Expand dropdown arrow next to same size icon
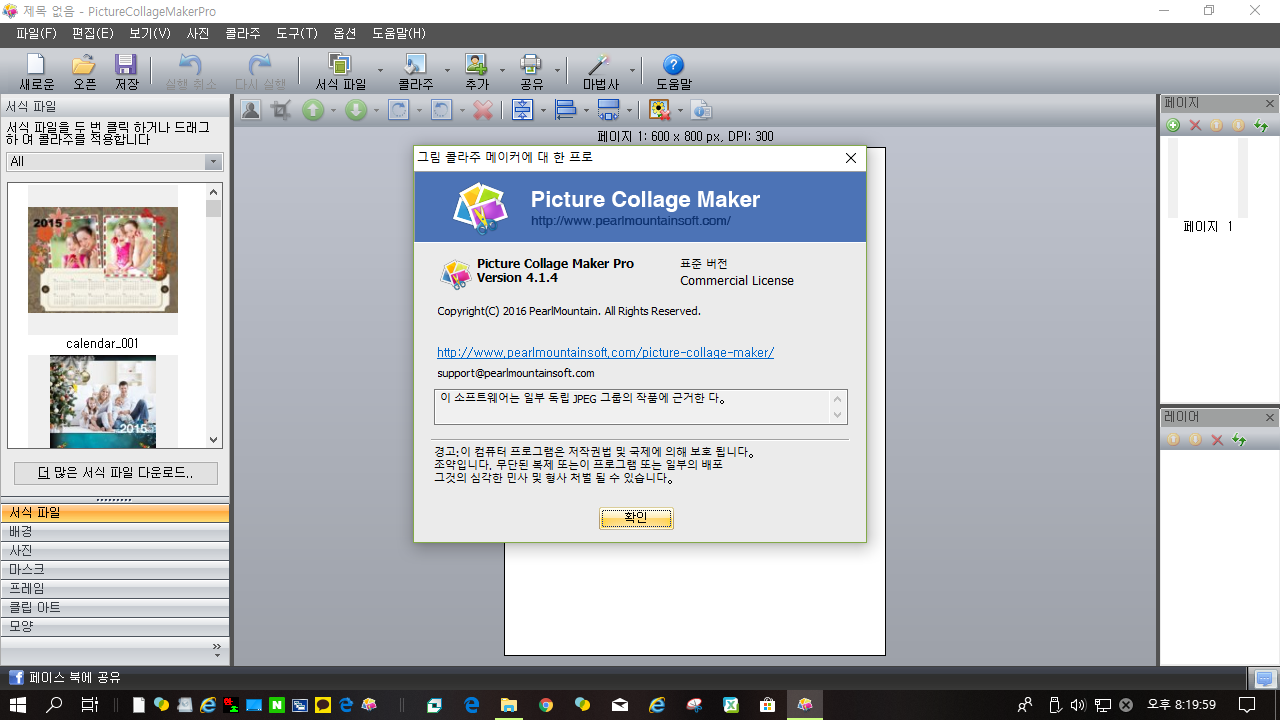Viewport: 1280px width, 720px height. [x=629, y=111]
